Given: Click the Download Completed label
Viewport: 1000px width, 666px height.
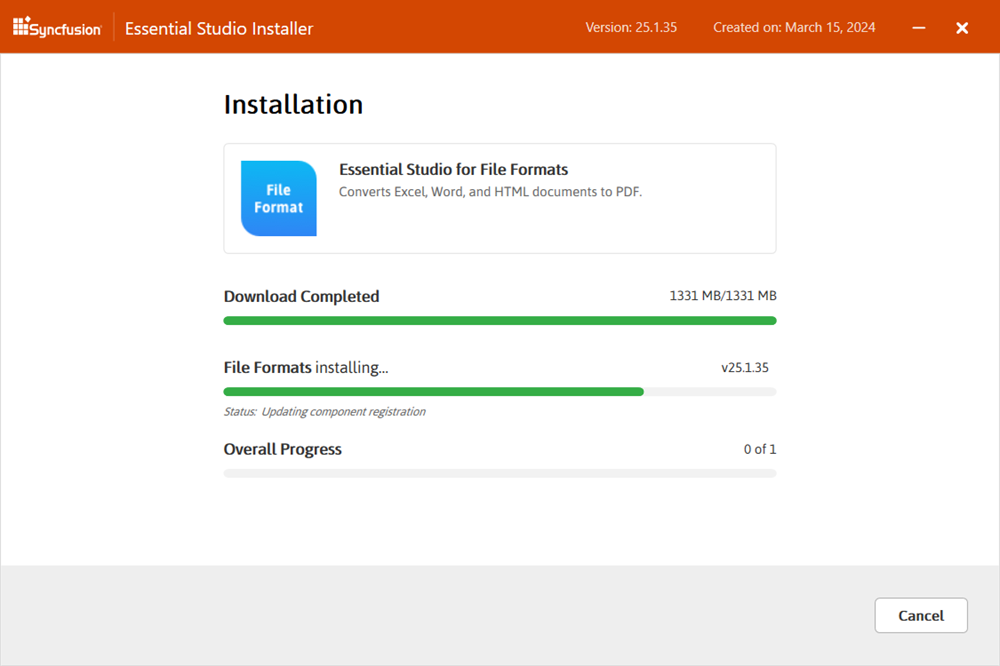Looking at the screenshot, I should [x=301, y=297].
